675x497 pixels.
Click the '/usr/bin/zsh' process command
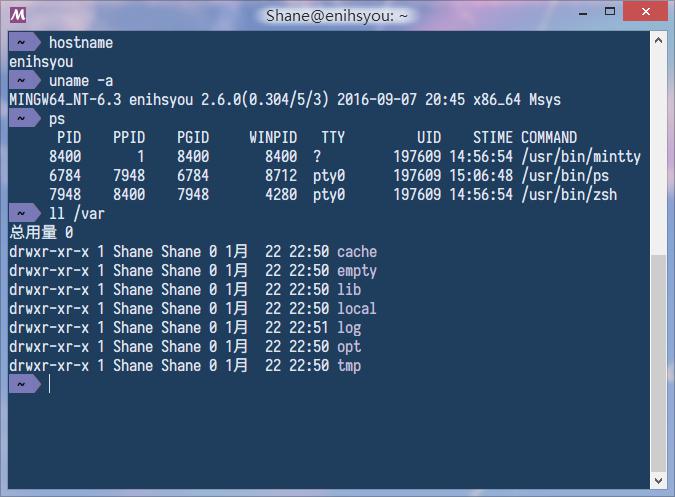click(568, 195)
